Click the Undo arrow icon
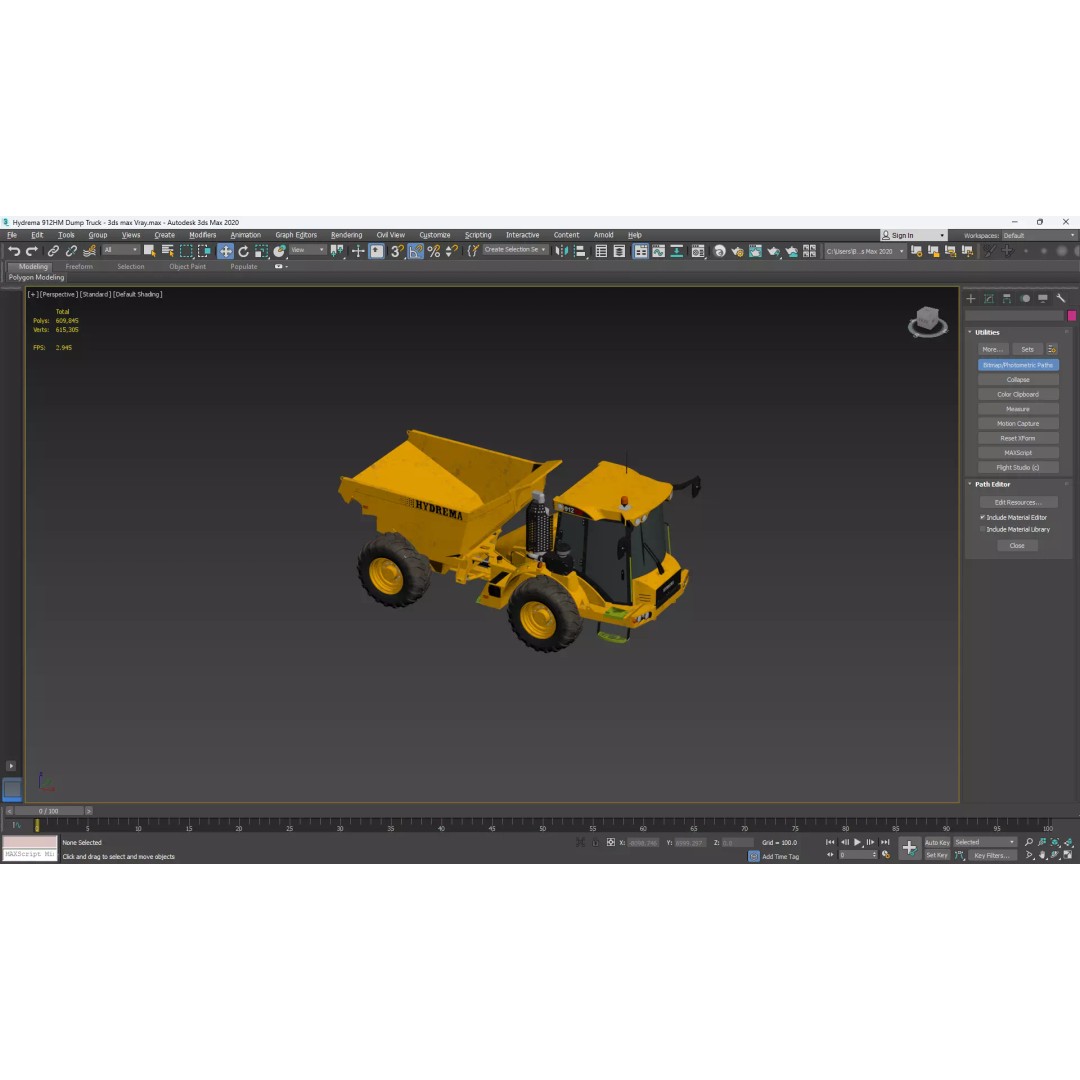Viewport: 1080px width, 1080px height. click(x=14, y=251)
